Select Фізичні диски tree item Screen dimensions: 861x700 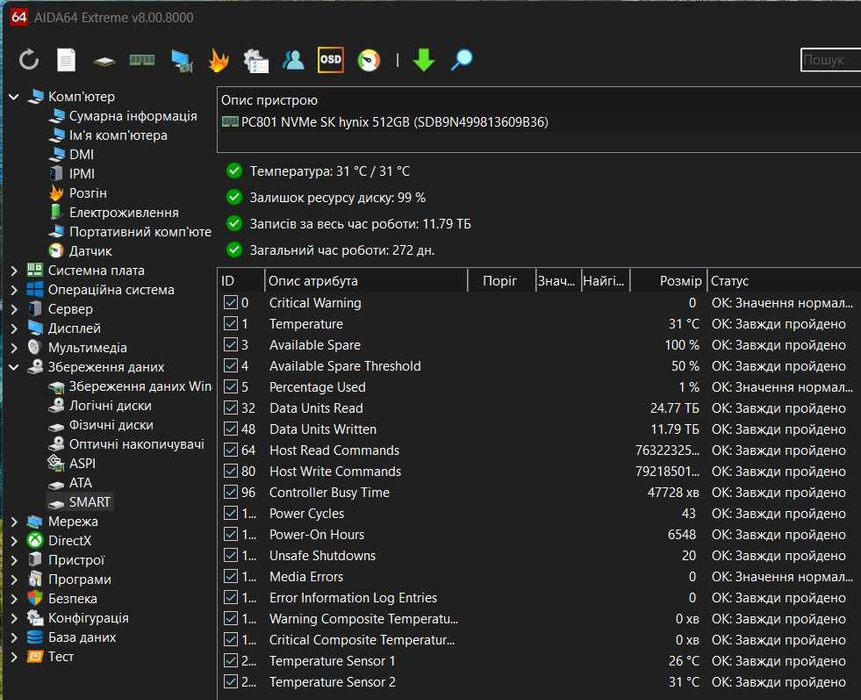point(111,425)
